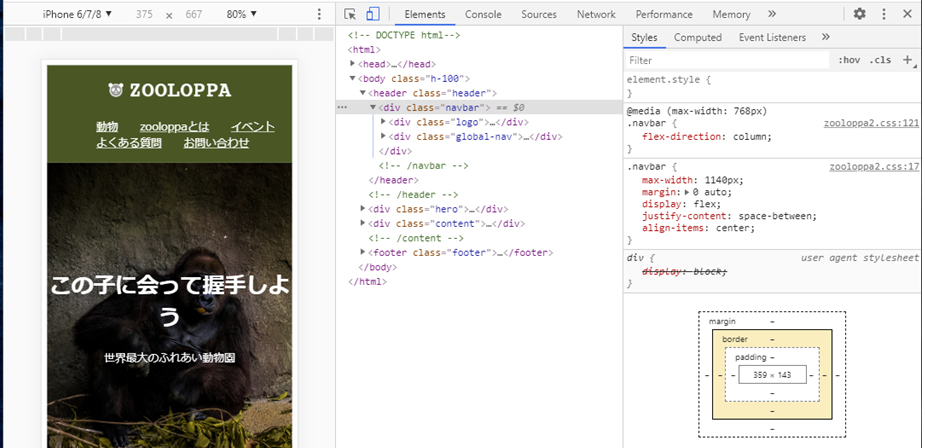Click the よくある質問 nav link
Screen dimensions: 925x448
tap(129, 142)
